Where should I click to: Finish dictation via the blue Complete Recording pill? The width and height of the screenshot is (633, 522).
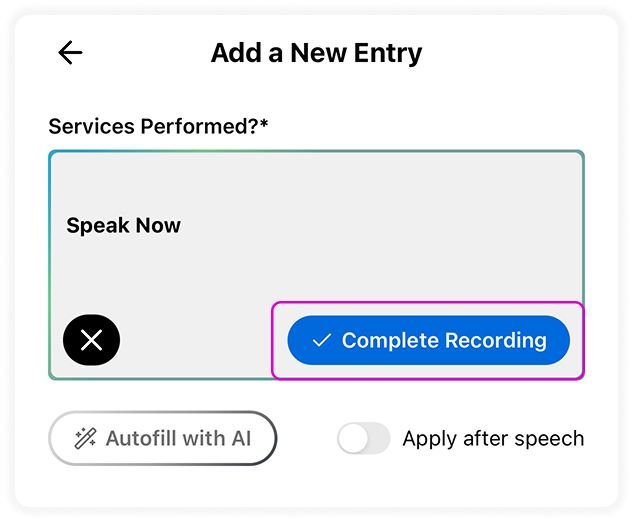point(428,340)
